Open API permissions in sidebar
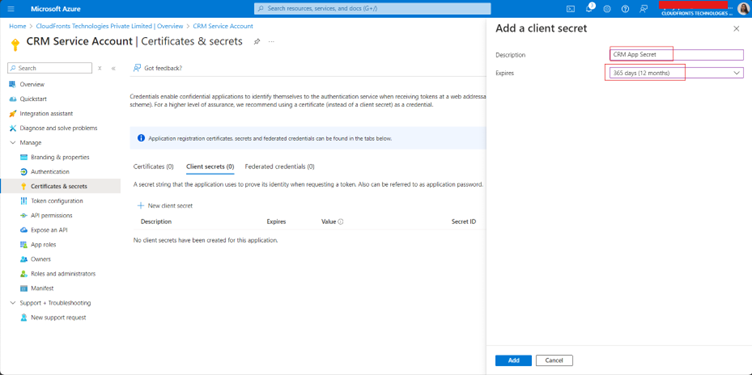The width and height of the screenshot is (752, 375). [51, 215]
